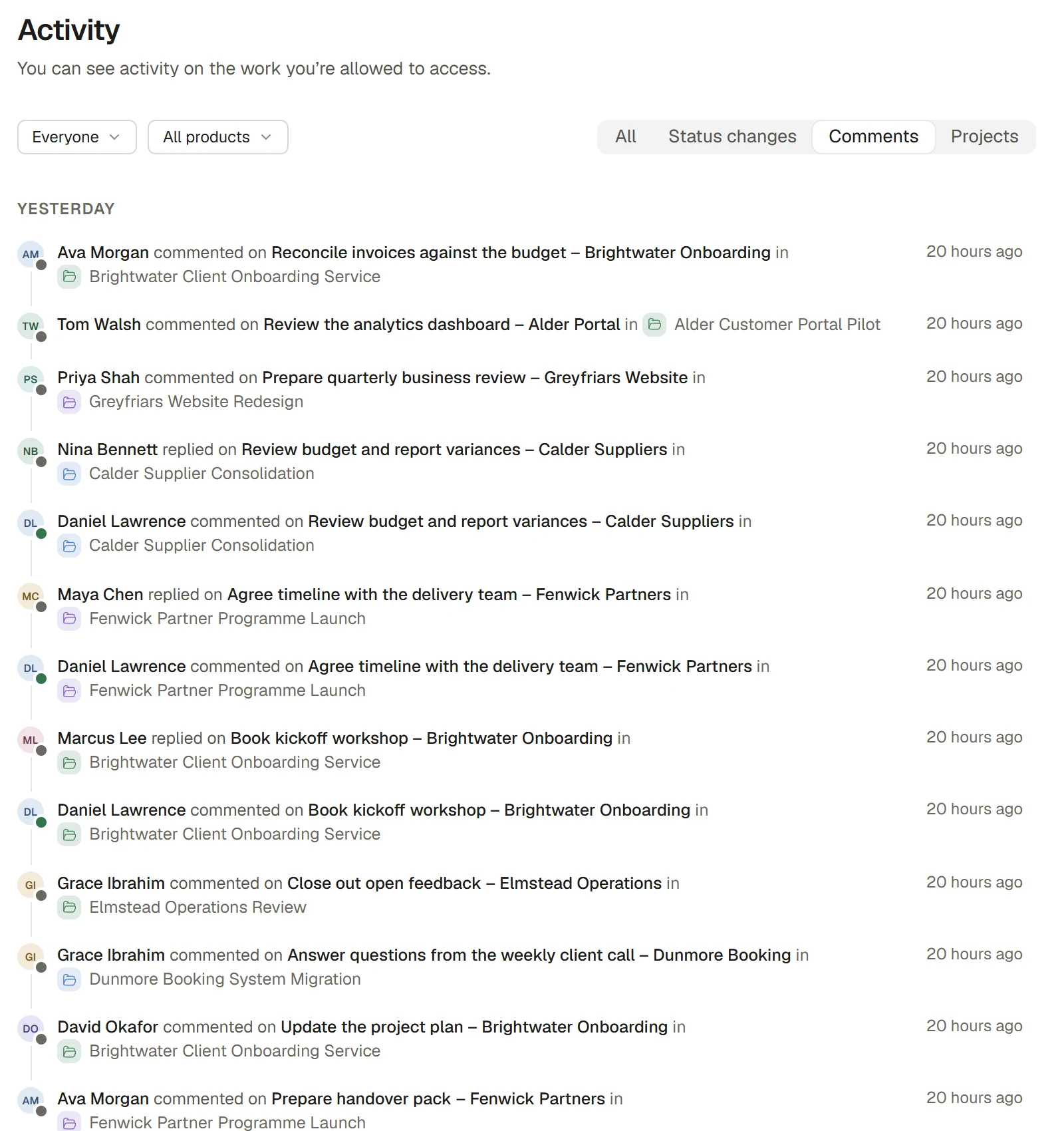Click the YESTERDAY section heading
This screenshot has width=1064, height=1131.
point(66,209)
